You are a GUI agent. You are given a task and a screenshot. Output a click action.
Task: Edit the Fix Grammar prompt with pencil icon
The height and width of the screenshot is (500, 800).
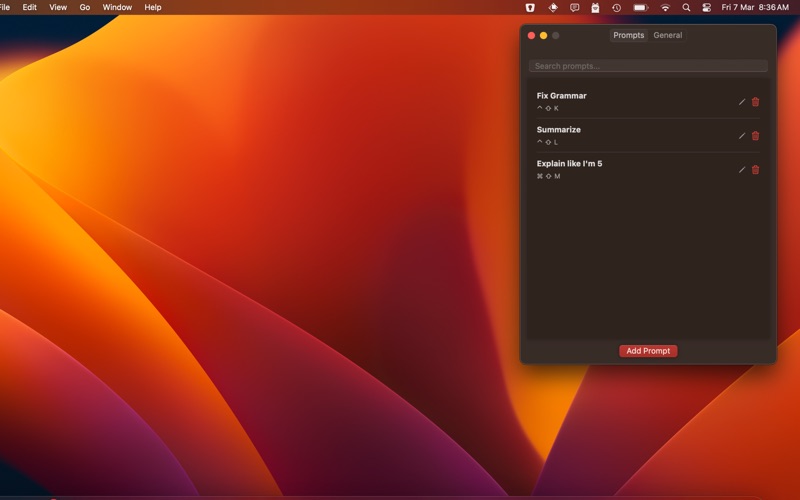point(742,102)
